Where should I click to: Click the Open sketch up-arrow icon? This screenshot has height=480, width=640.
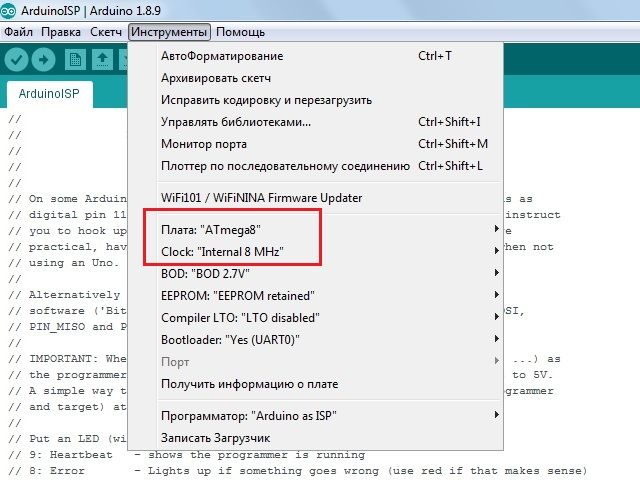(102, 60)
